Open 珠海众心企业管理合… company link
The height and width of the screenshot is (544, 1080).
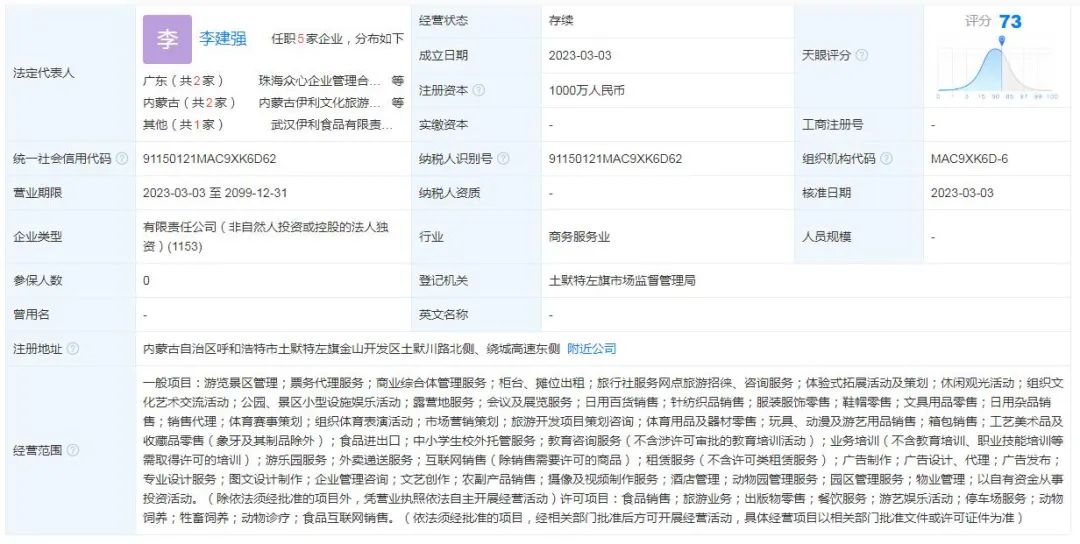point(320,81)
